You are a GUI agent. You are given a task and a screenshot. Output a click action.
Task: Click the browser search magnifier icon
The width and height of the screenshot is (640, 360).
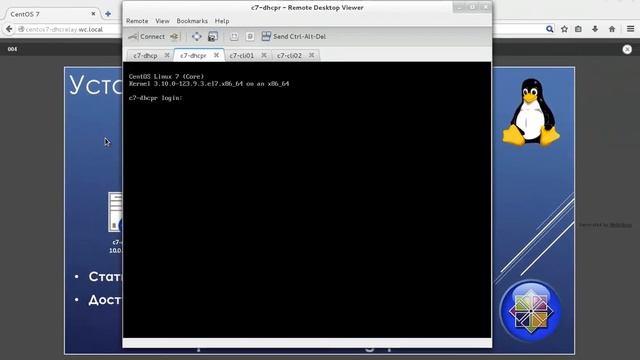[550, 29]
